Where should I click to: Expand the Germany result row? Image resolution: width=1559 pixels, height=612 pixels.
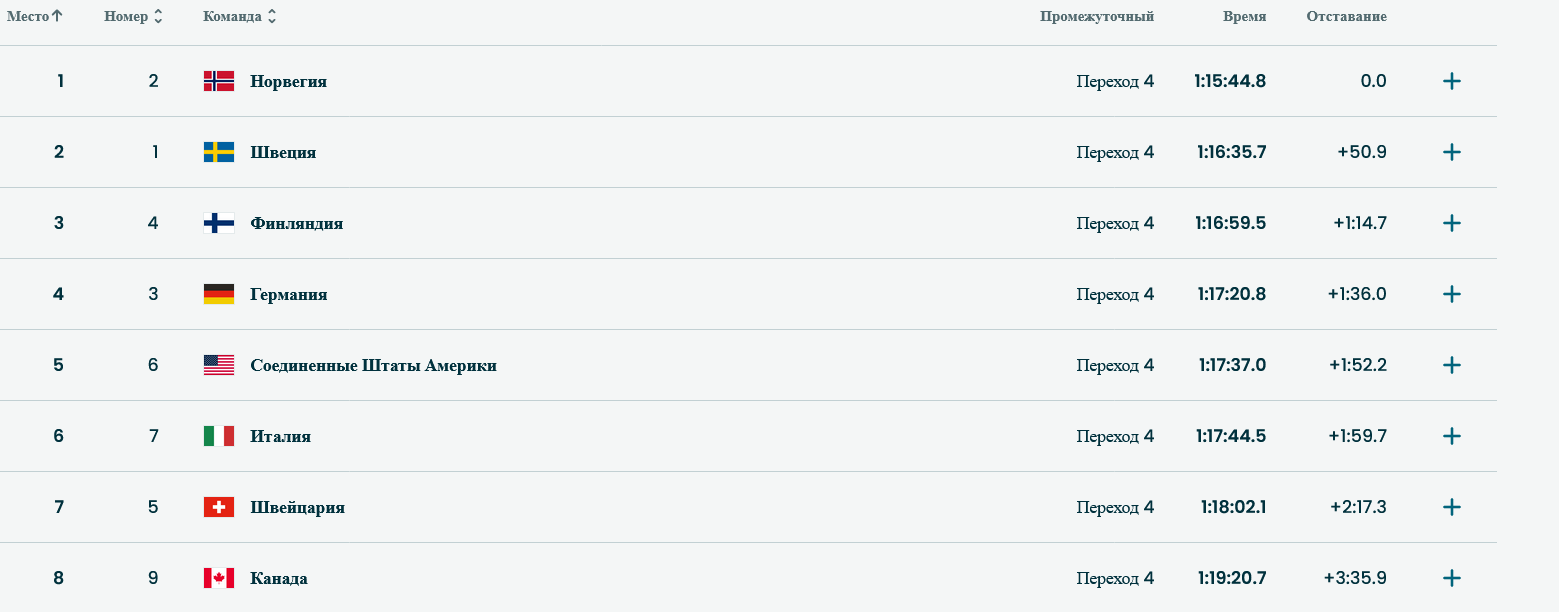(1452, 294)
